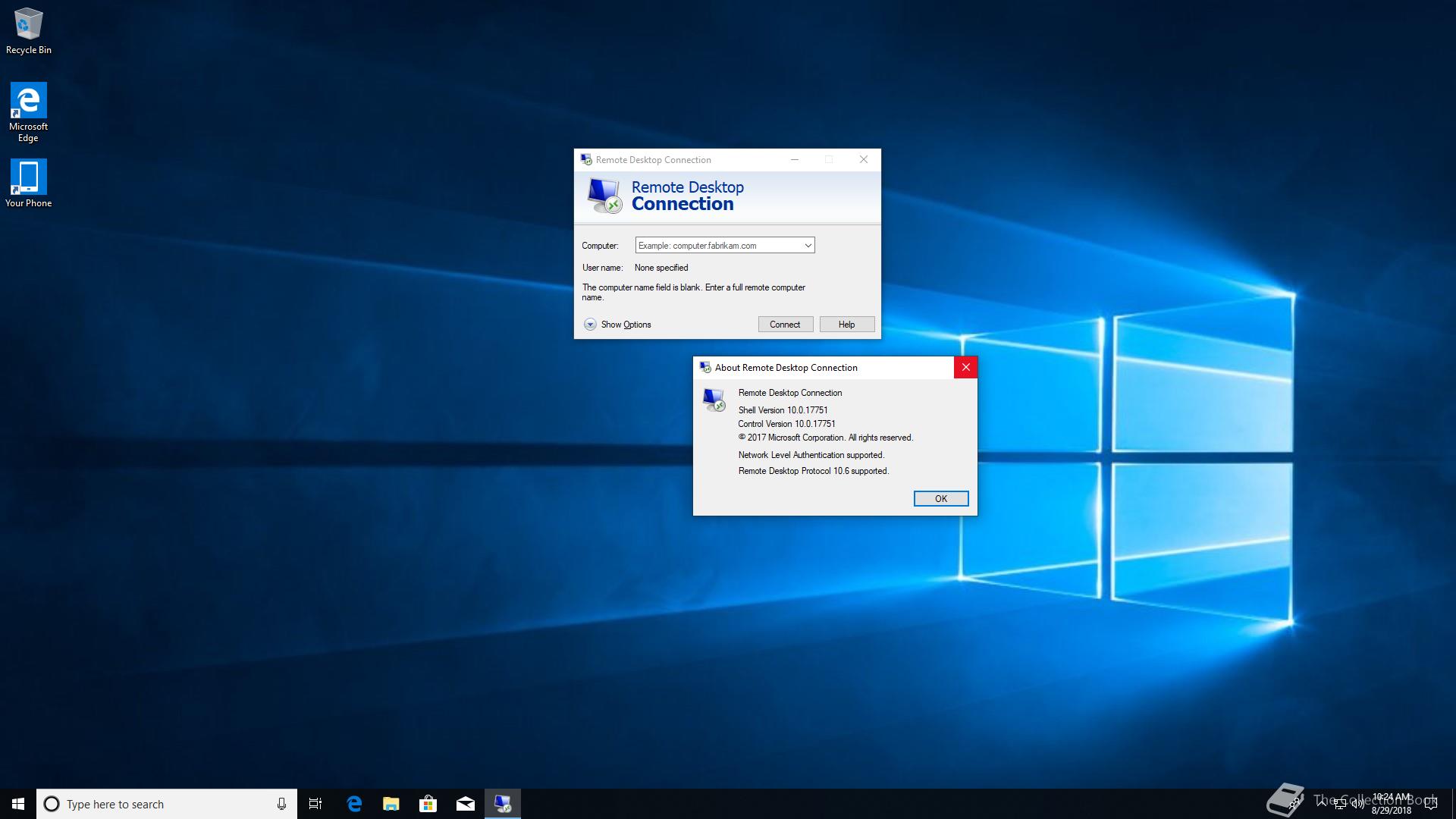
Task: Close the Remote Desktop Connection window
Action: click(864, 160)
